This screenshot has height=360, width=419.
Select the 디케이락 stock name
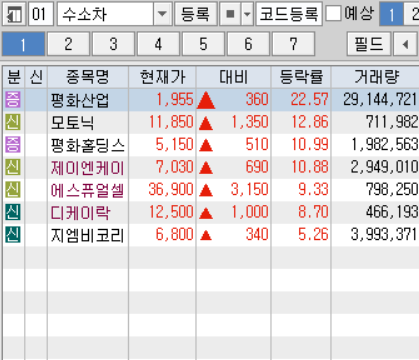click(80, 212)
